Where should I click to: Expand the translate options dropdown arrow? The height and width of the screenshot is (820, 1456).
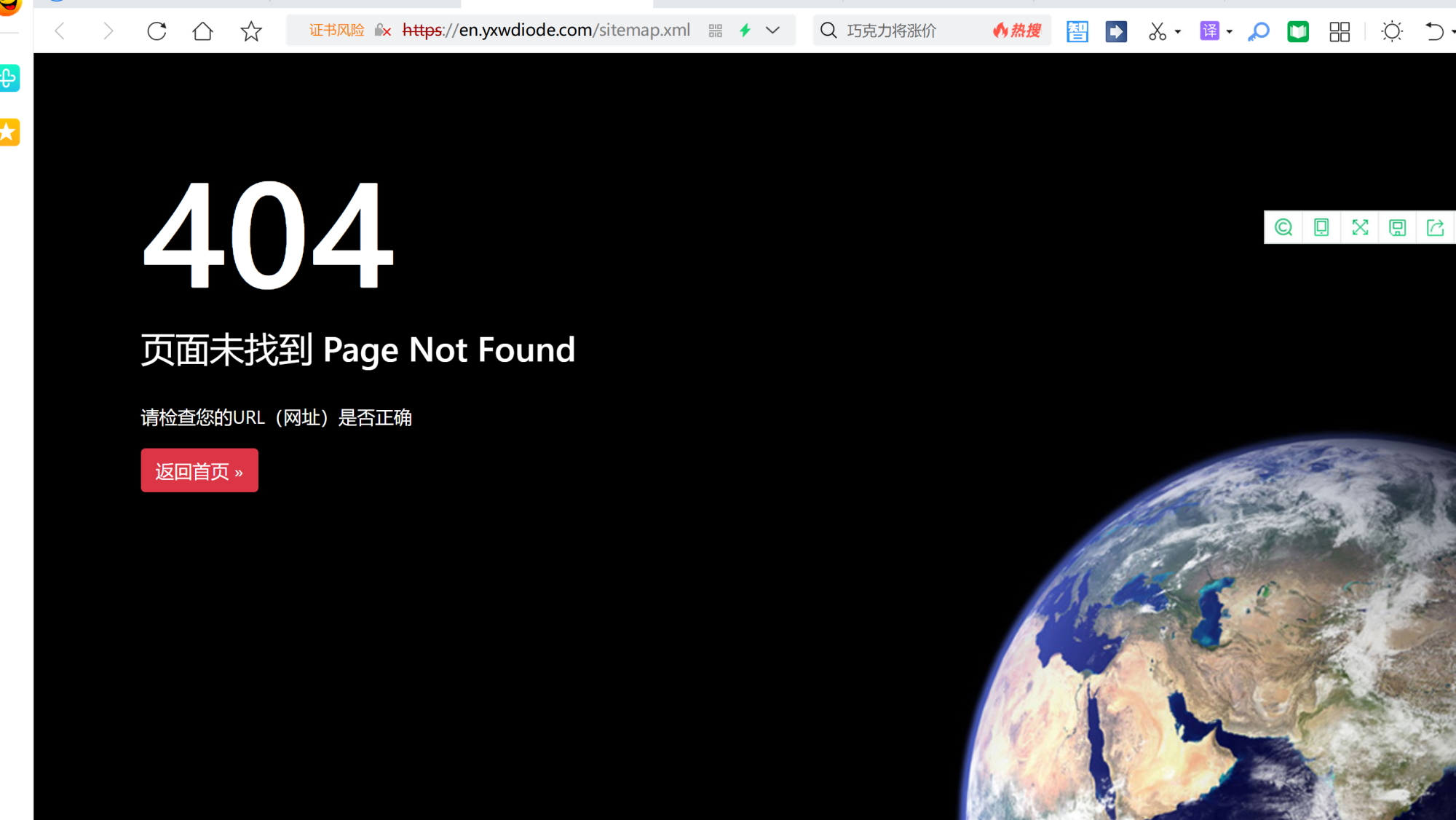click(x=1230, y=32)
